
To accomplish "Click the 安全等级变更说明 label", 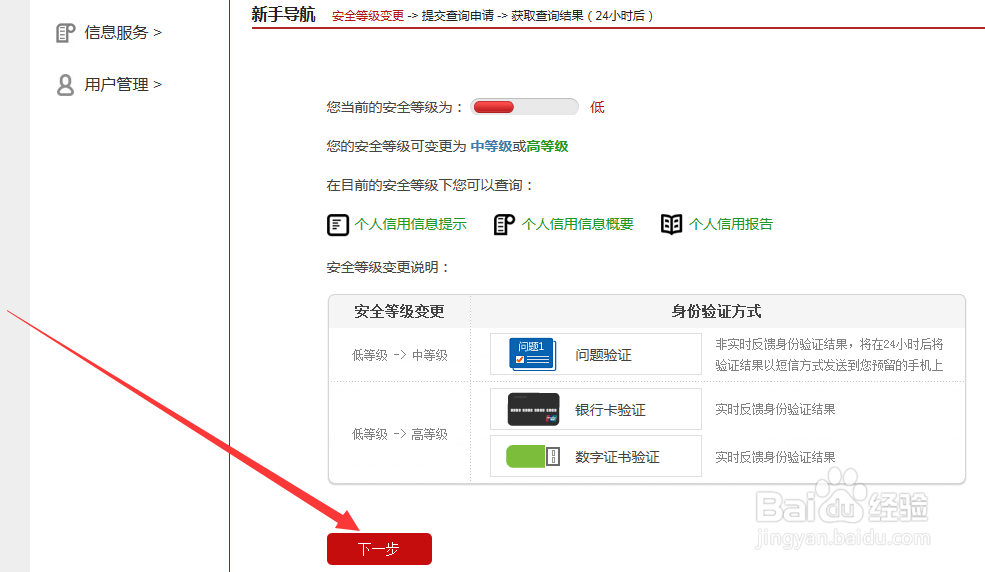I will coord(388,267).
